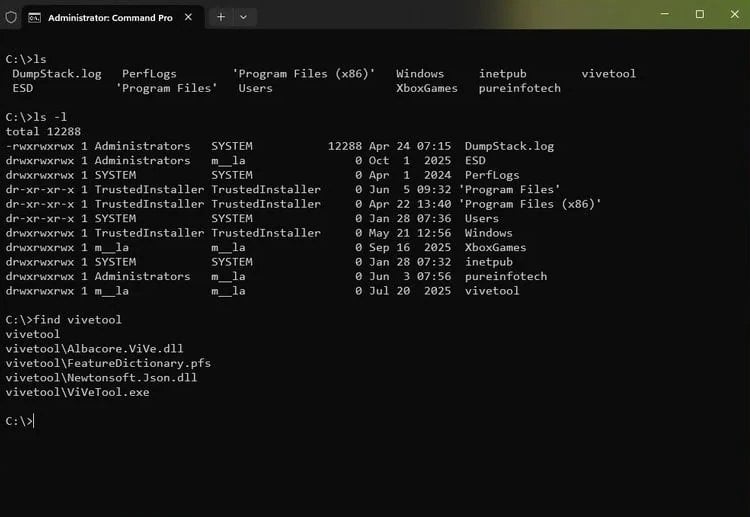Close the terminal window
Viewport: 750px width, 517px height.
pyautogui.click(x=735, y=14)
